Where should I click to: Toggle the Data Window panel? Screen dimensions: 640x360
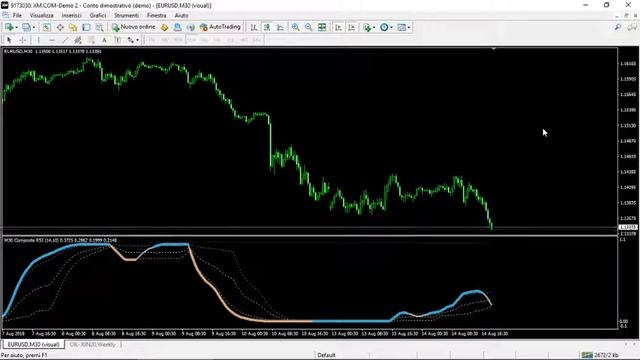click(60, 27)
